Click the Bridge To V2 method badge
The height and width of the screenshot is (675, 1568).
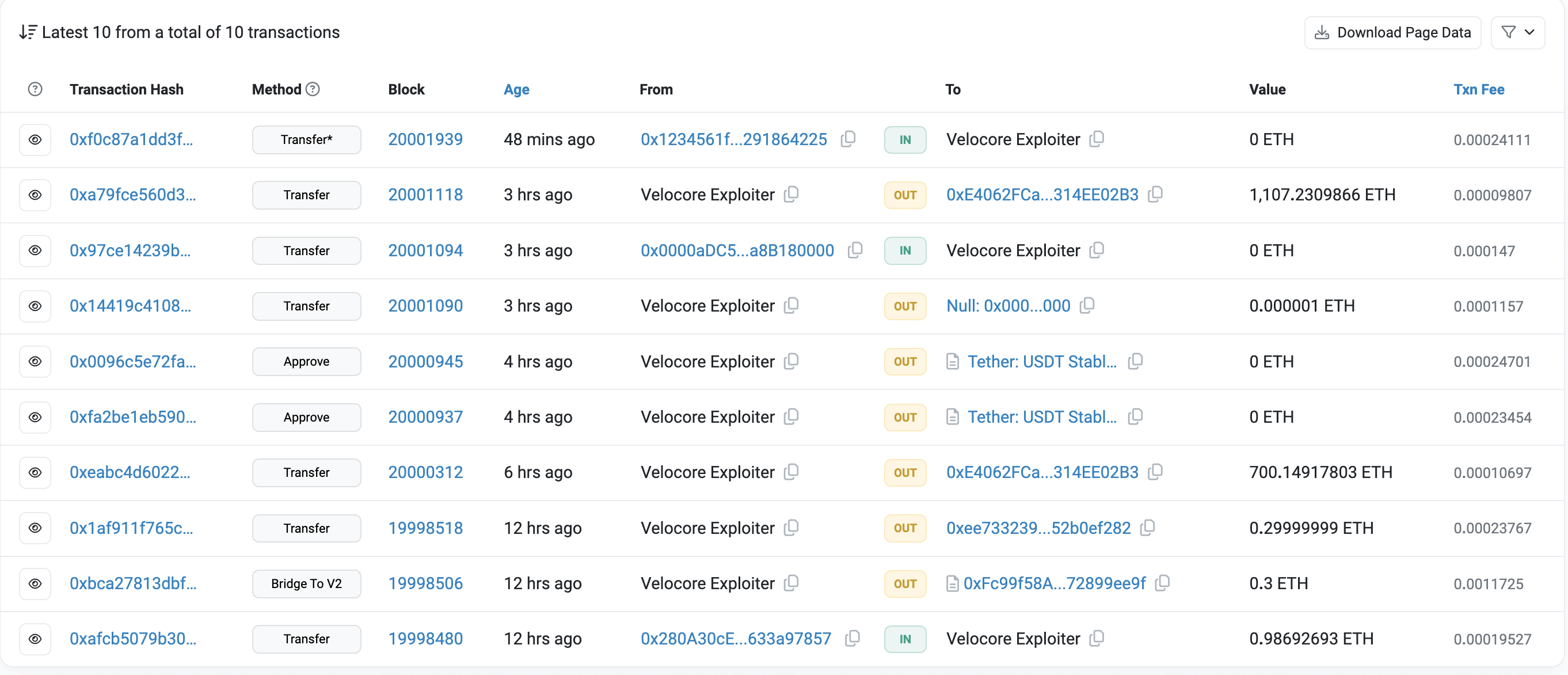(x=306, y=583)
